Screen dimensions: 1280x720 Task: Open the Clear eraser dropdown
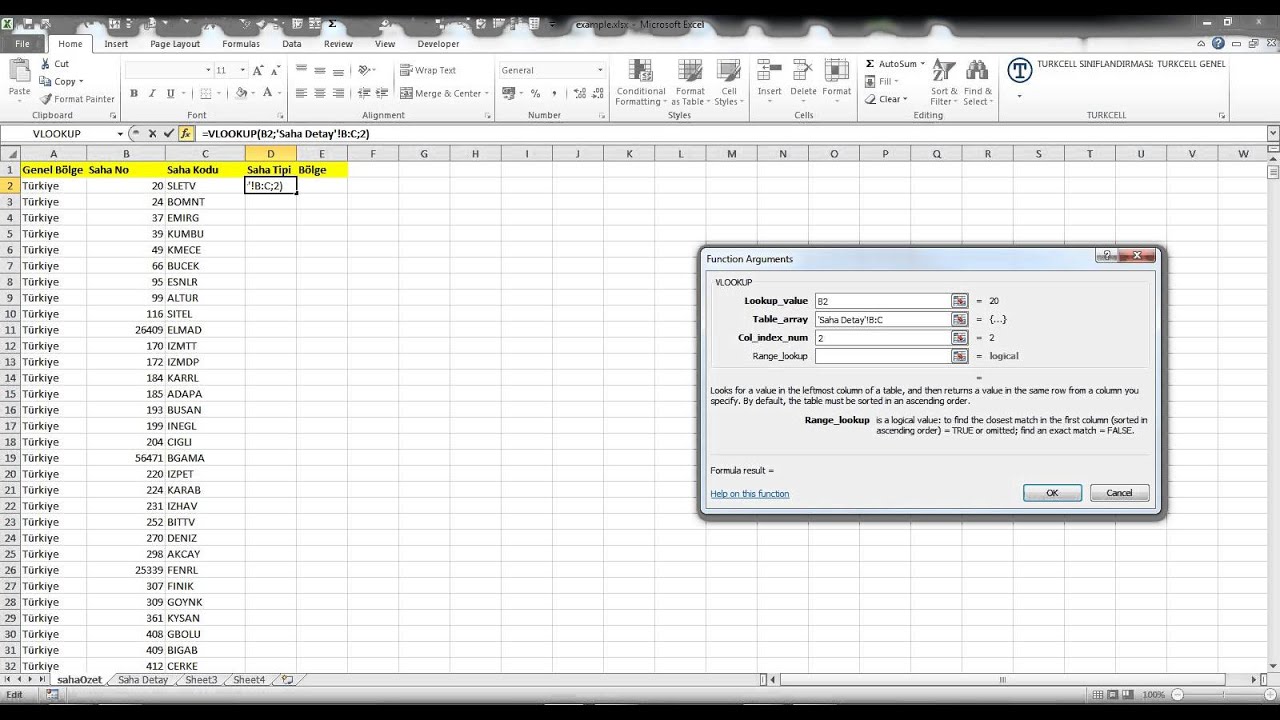[x=886, y=99]
